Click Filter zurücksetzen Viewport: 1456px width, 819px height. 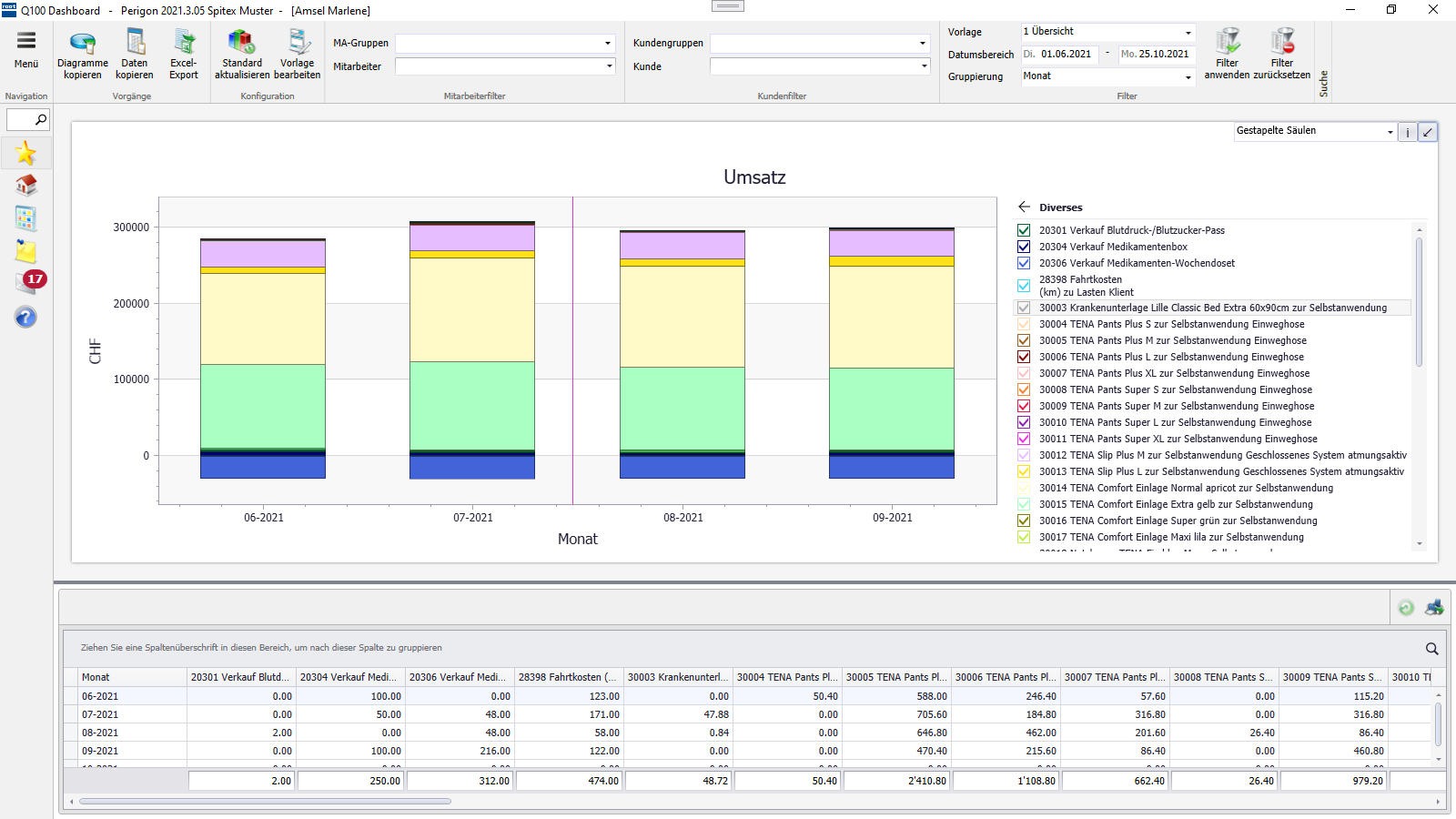click(1283, 50)
